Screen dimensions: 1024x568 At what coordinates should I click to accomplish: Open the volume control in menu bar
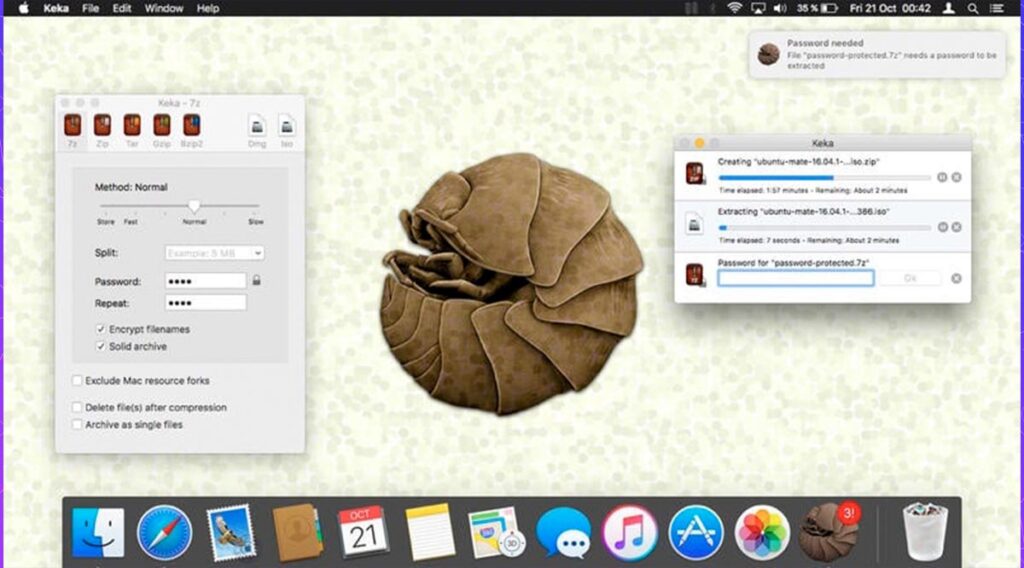tap(780, 8)
